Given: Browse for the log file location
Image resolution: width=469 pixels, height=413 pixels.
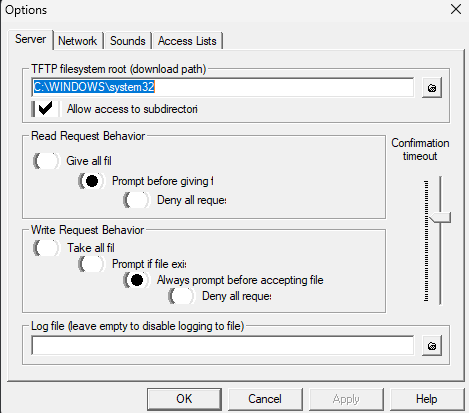Looking at the screenshot, I should [x=432, y=346].
